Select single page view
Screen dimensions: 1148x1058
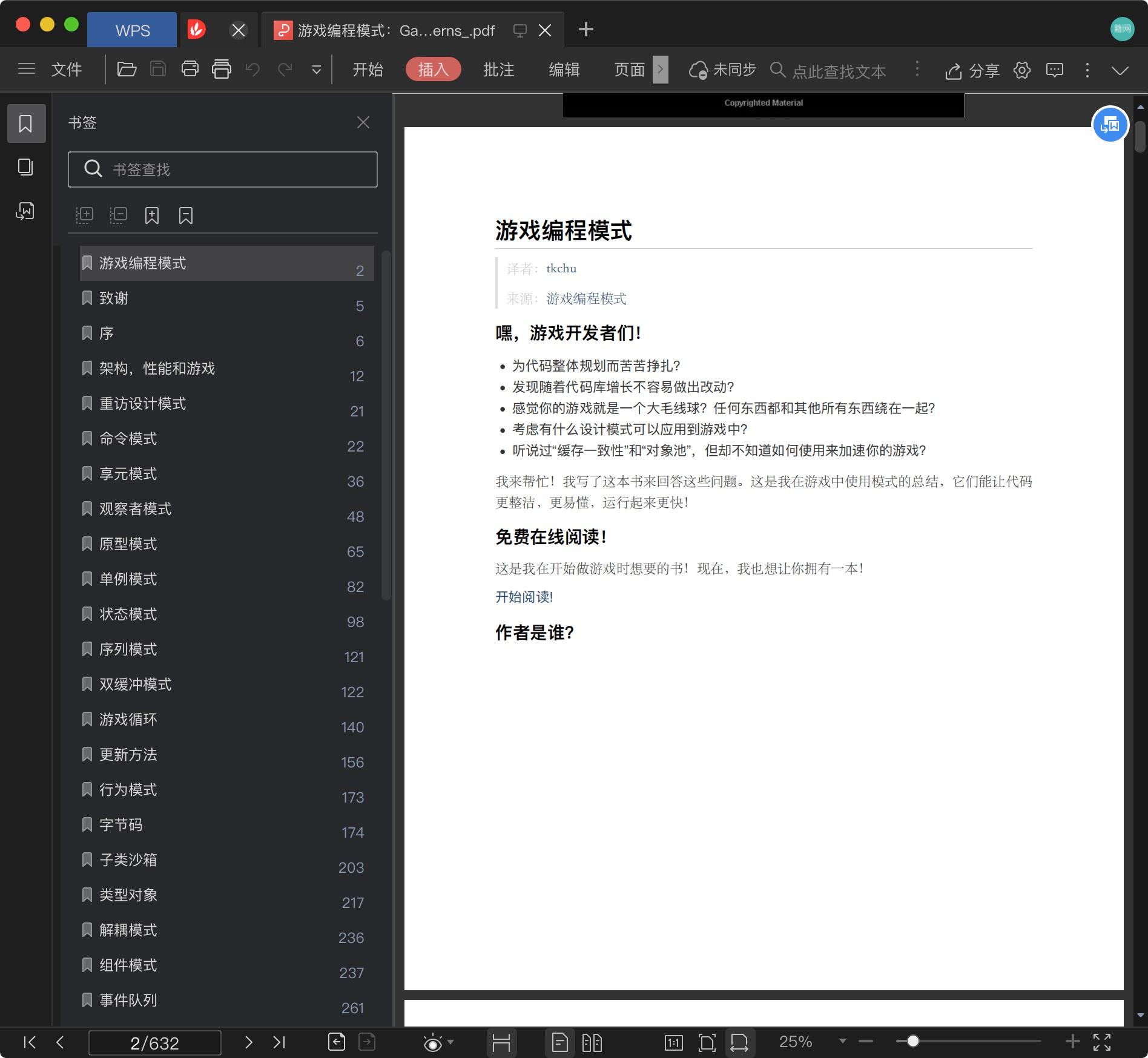560,1042
